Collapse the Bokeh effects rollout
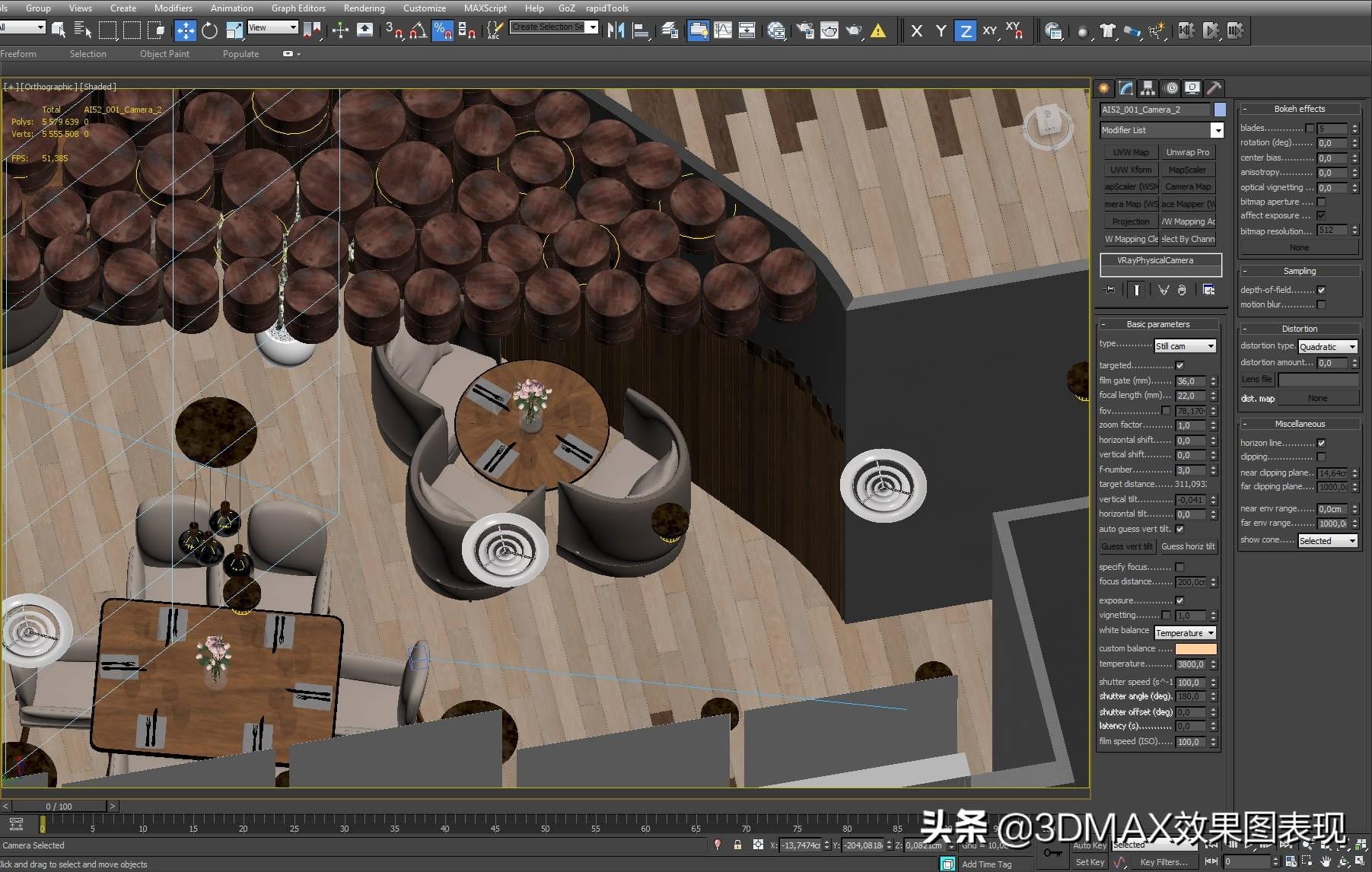1372x872 pixels. pos(1300,109)
